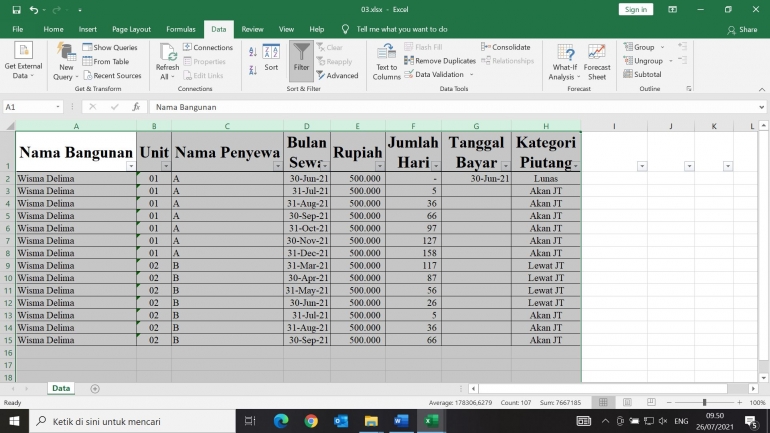Image resolution: width=770 pixels, height=433 pixels.
Task: Sort A to Z ascending
Action: tap(253, 52)
